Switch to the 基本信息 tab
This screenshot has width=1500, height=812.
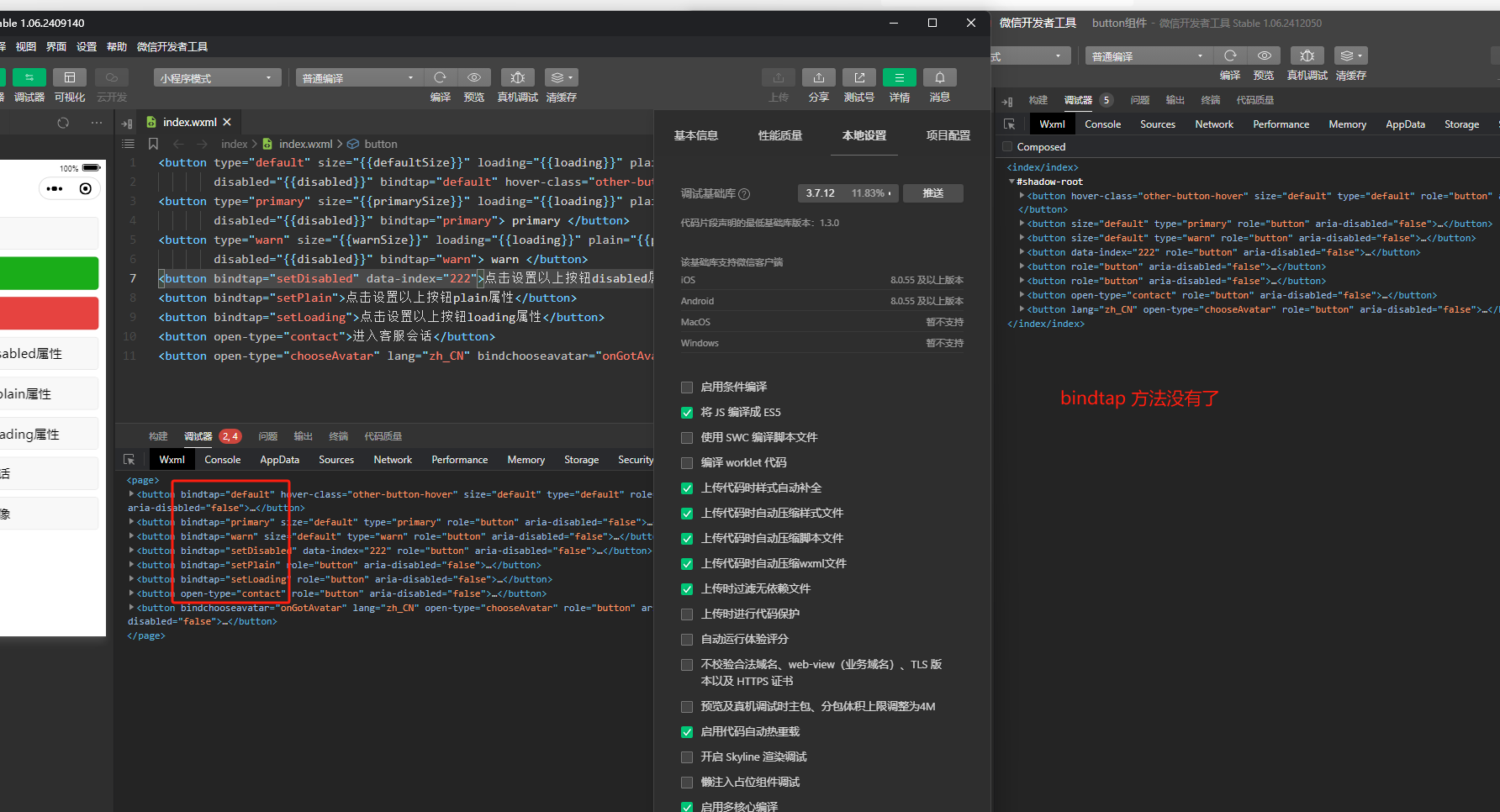click(696, 135)
